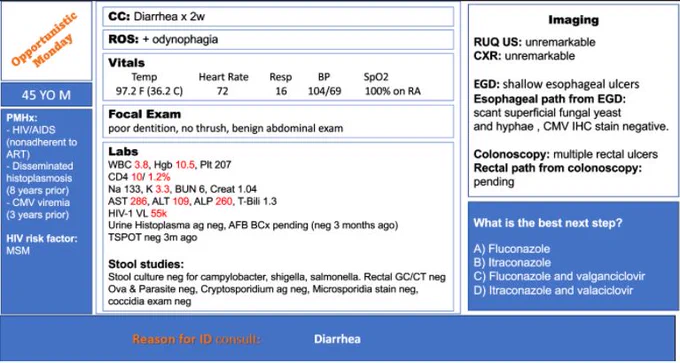The width and height of the screenshot is (680, 363).
Task: Click the 'CMV viremia (3 years prior)' entry
Action: pyautogui.click(x=38, y=209)
